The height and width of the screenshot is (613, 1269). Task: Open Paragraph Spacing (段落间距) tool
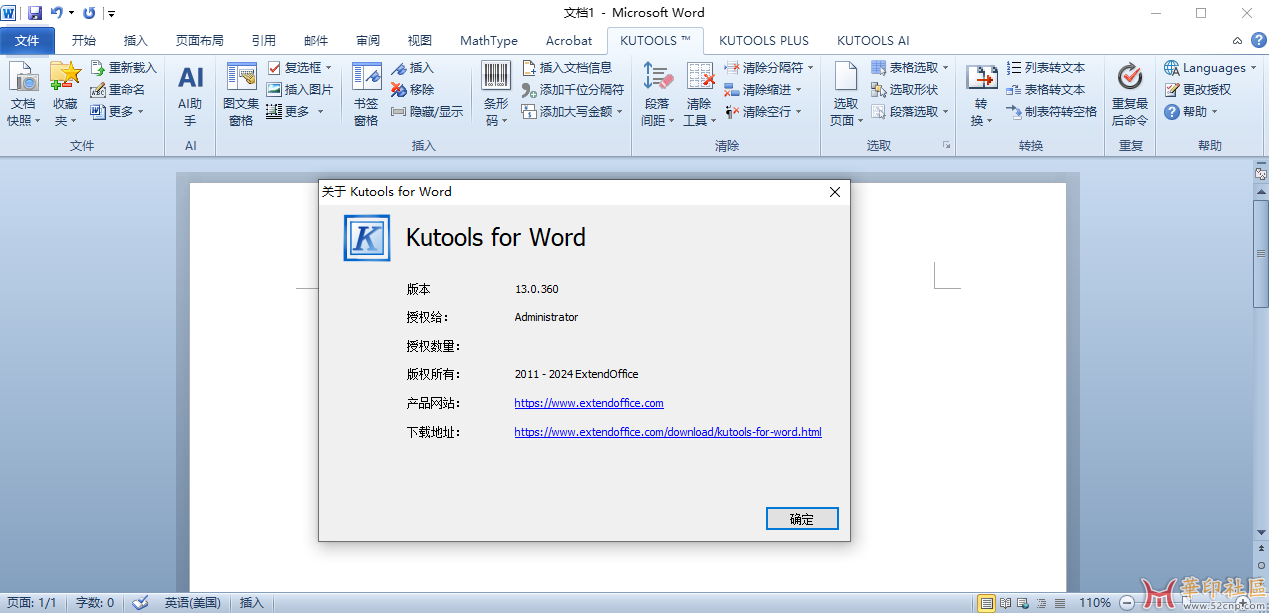coord(657,94)
